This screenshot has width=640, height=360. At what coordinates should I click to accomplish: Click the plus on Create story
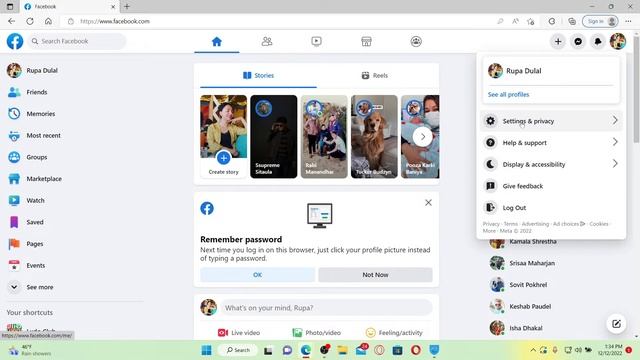tap(223, 158)
